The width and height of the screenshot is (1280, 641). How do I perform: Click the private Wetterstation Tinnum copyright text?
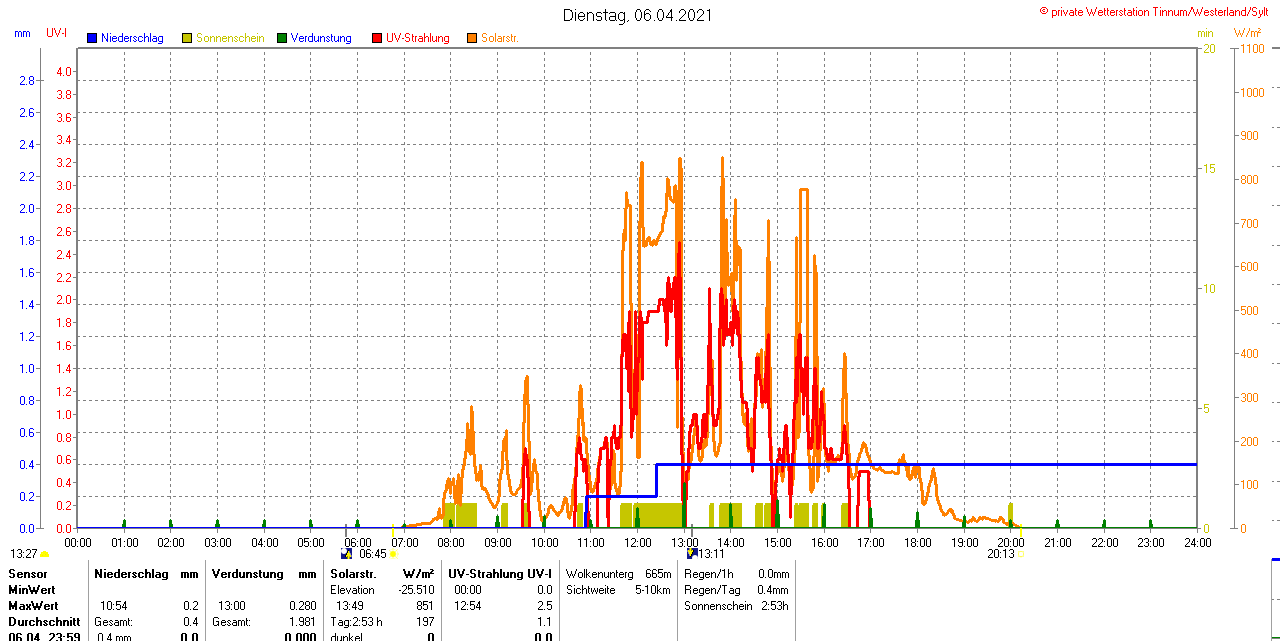click(1158, 11)
